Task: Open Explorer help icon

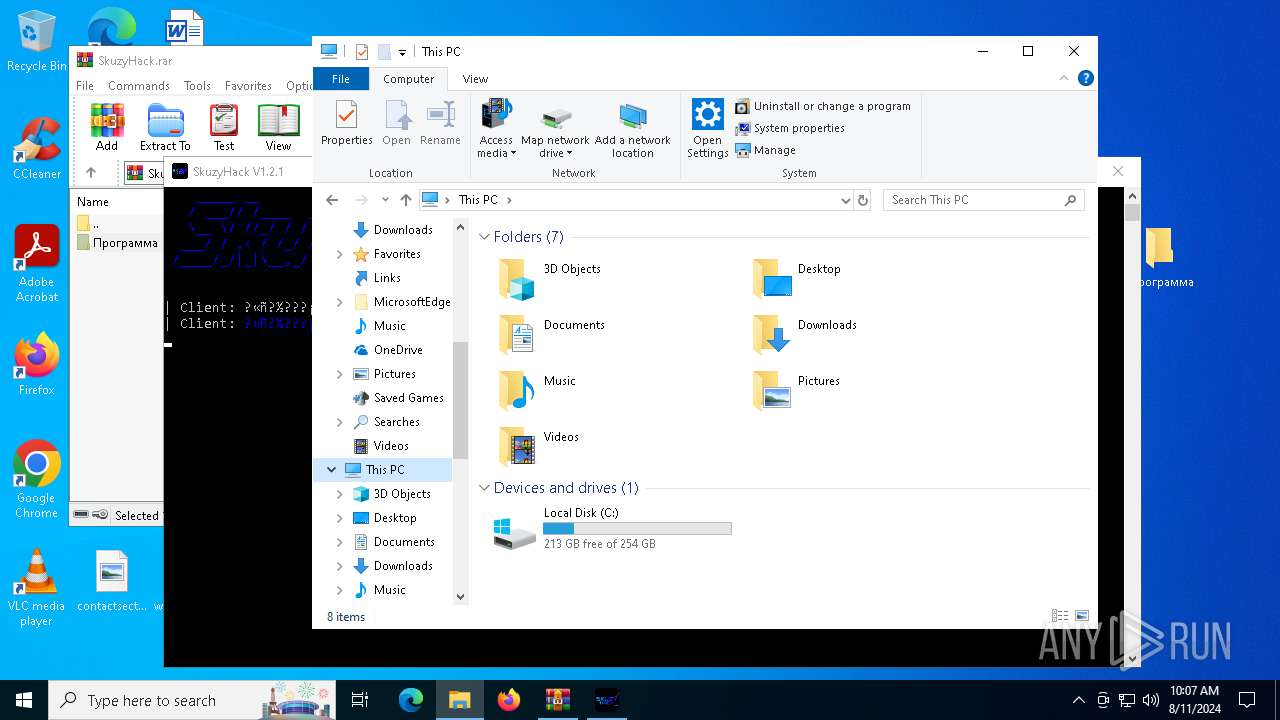Action: [x=1085, y=78]
